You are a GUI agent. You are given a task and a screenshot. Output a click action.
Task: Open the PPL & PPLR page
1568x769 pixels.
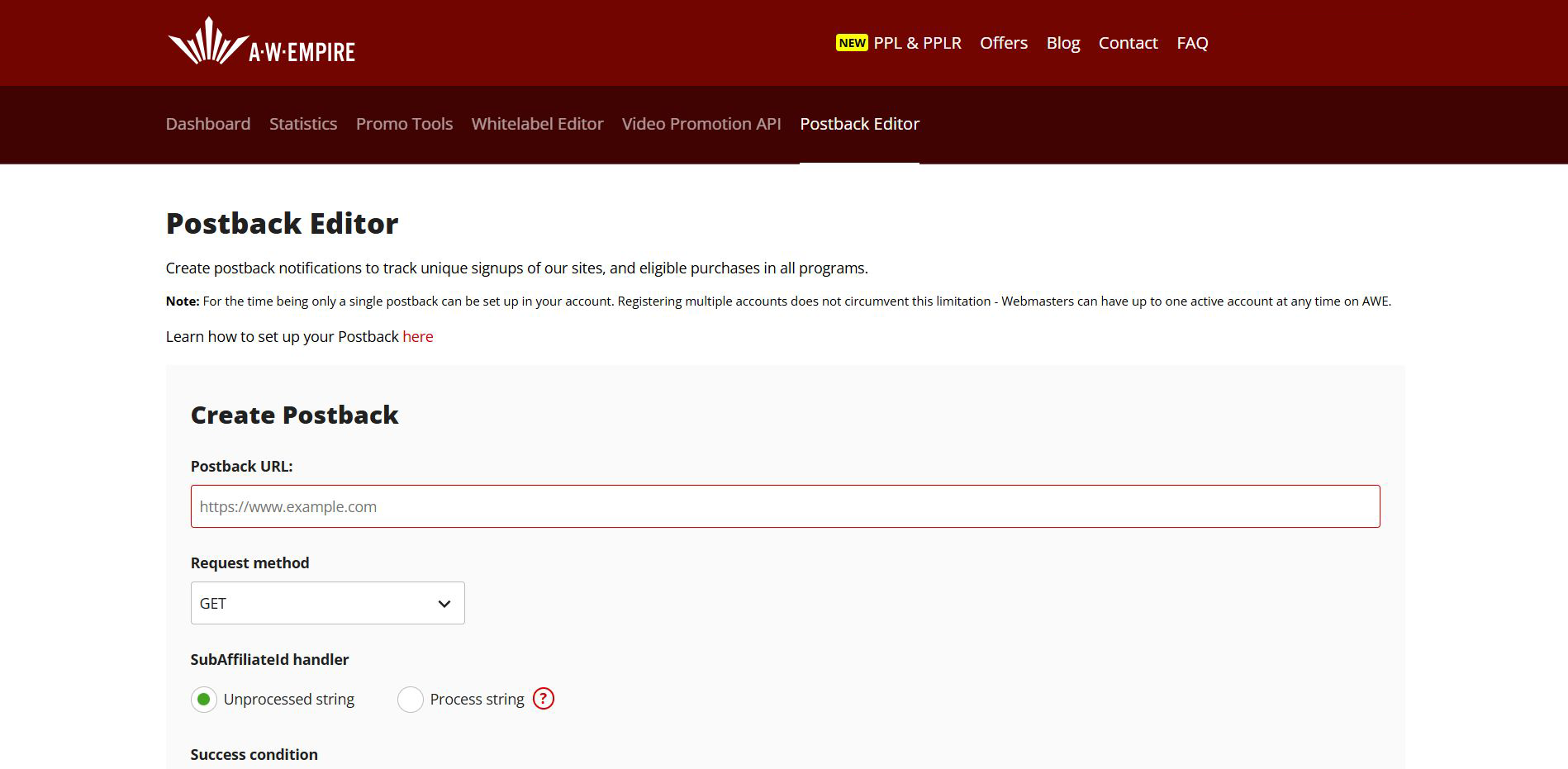click(x=917, y=43)
